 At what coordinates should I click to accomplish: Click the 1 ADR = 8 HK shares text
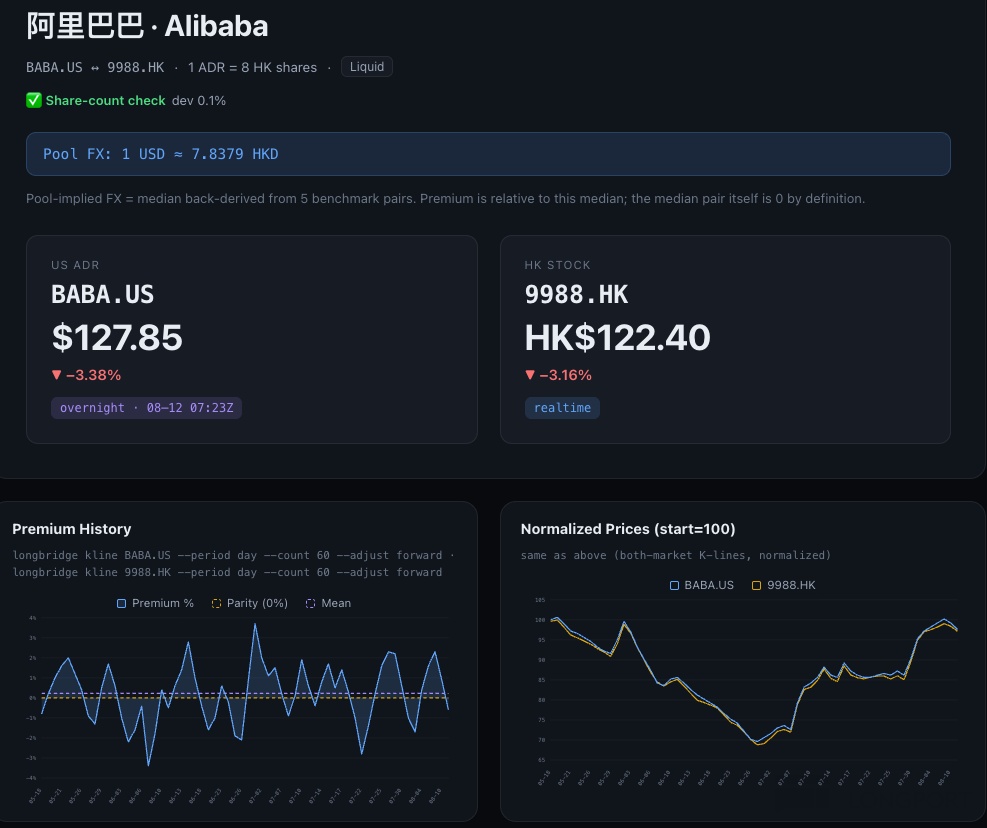(x=252, y=67)
